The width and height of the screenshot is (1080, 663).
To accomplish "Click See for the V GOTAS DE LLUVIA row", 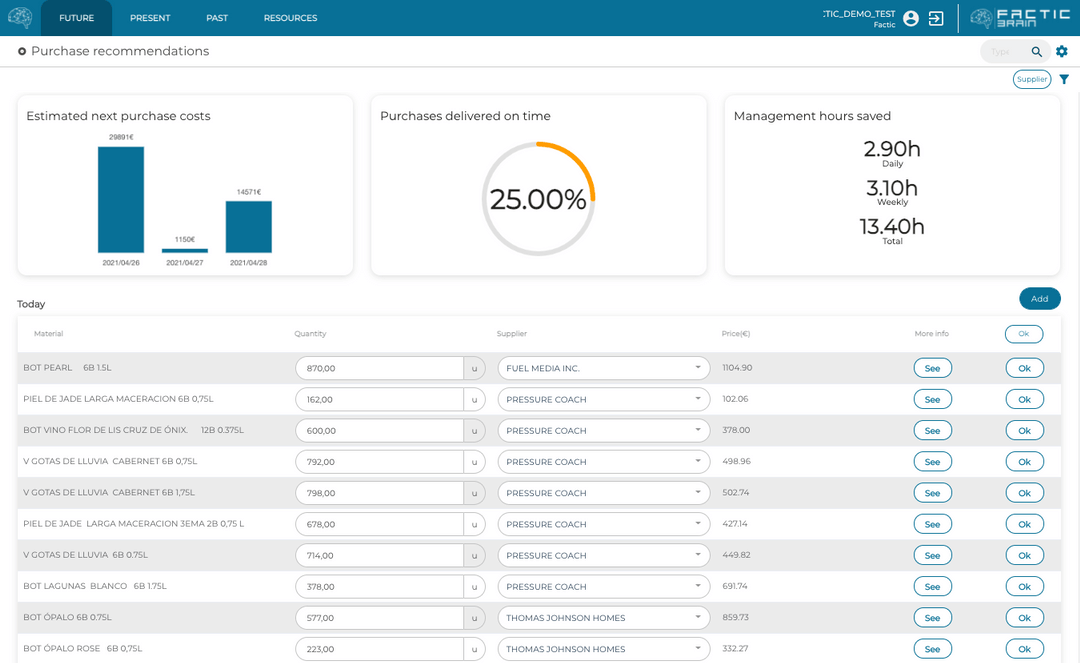I will pos(932,461).
